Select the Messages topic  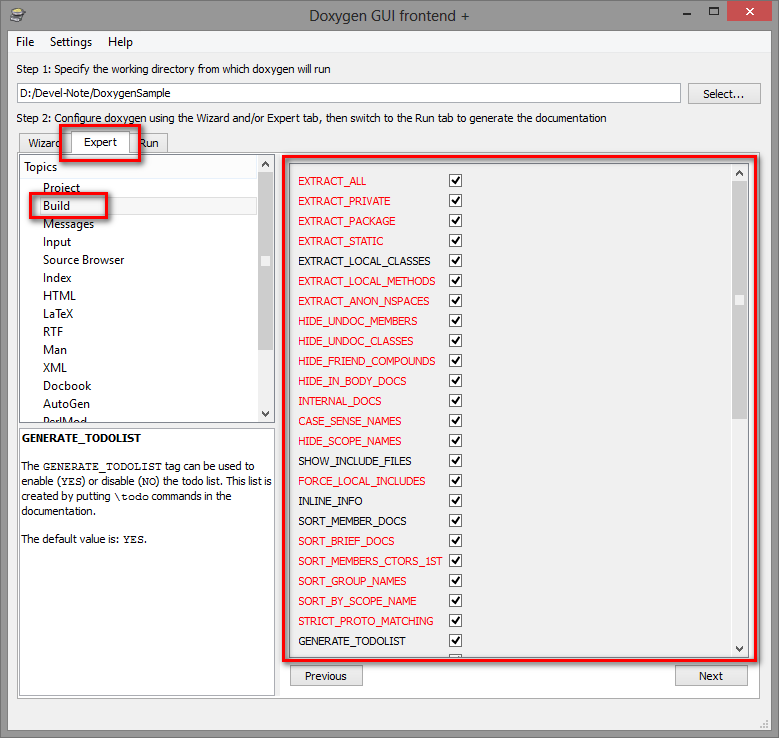69,224
